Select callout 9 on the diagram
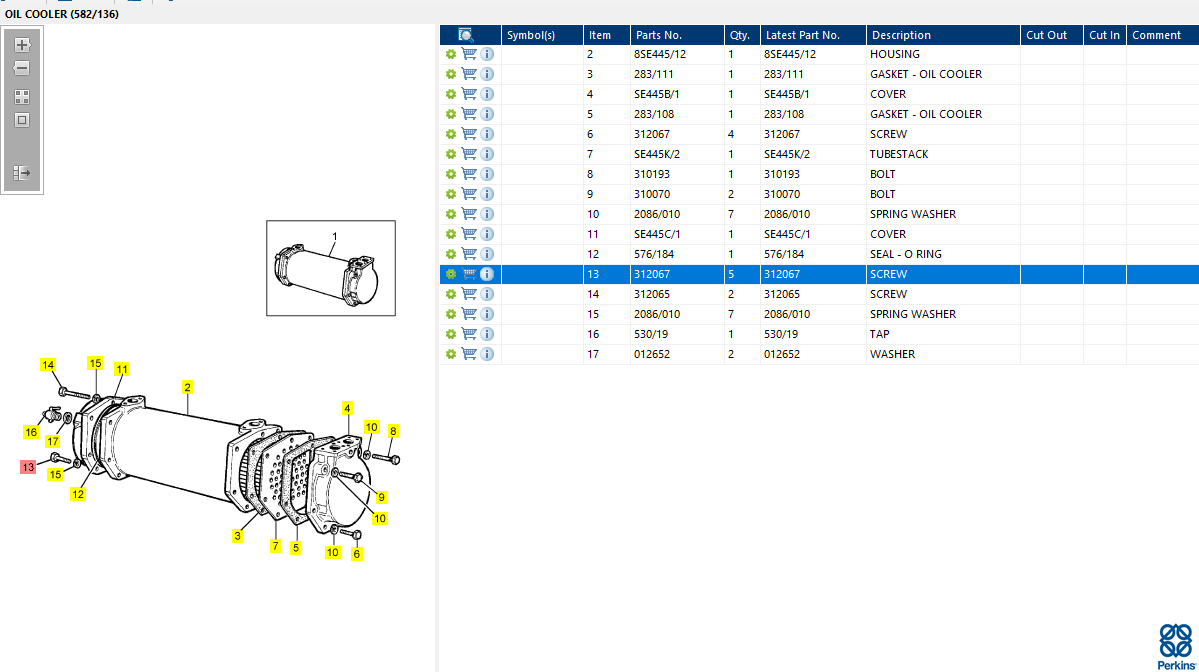 click(381, 497)
